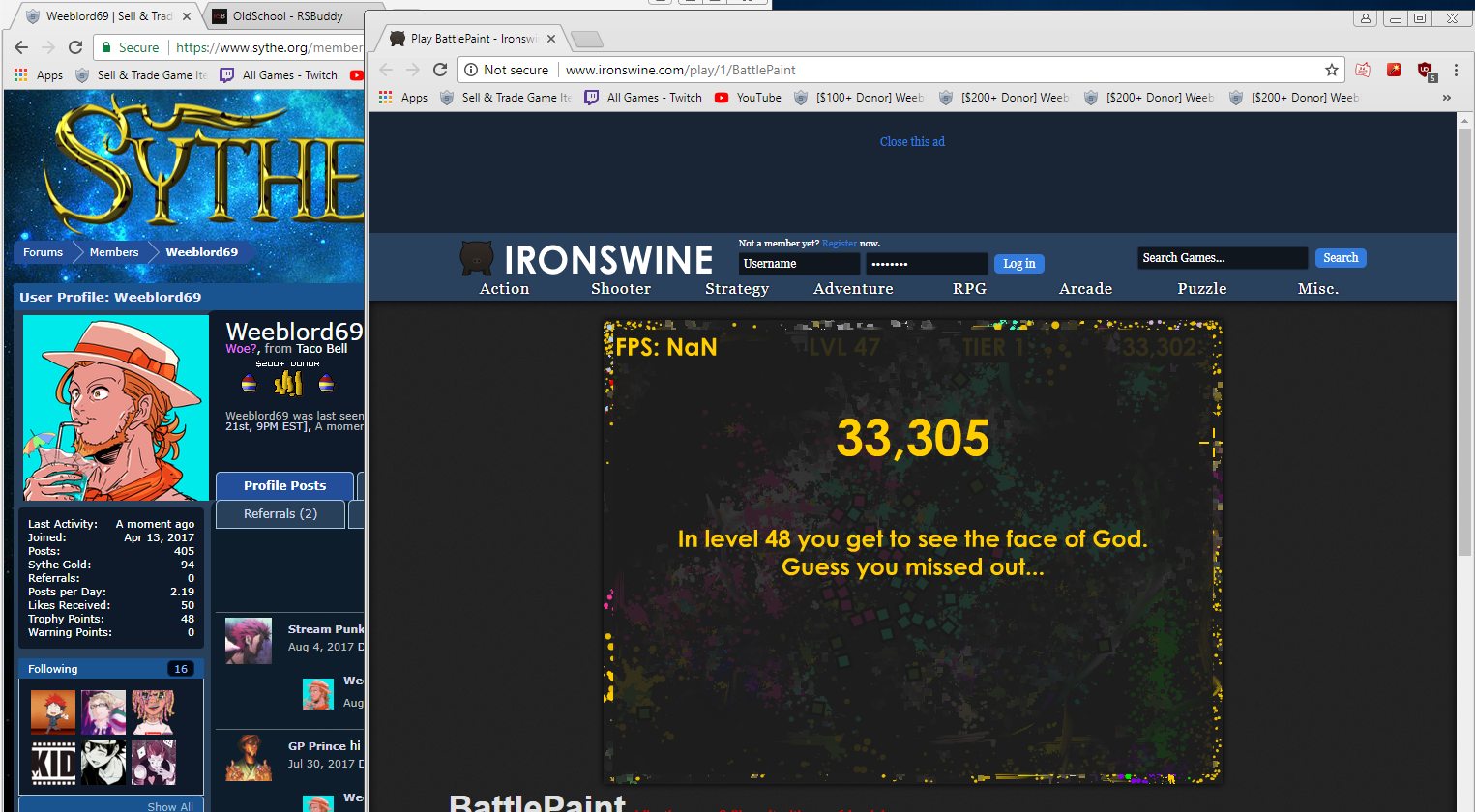1475x812 pixels.
Task: Switch to the Weeblord69 Sythe tab in back window
Action: click(x=108, y=16)
